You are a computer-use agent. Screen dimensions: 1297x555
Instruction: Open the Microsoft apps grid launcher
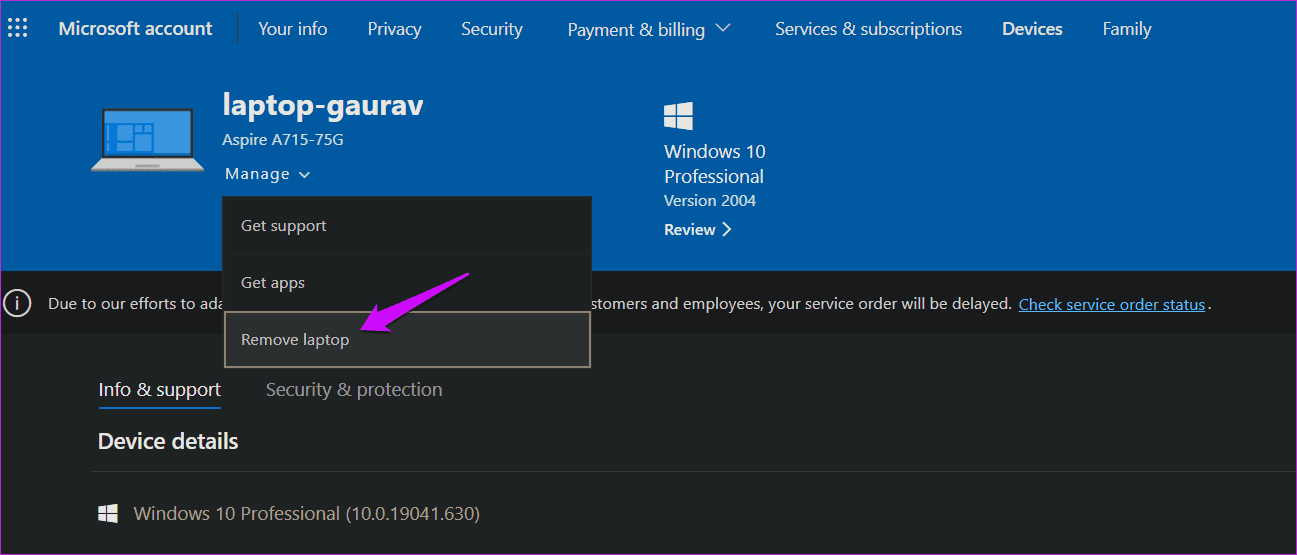pyautogui.click(x=18, y=28)
